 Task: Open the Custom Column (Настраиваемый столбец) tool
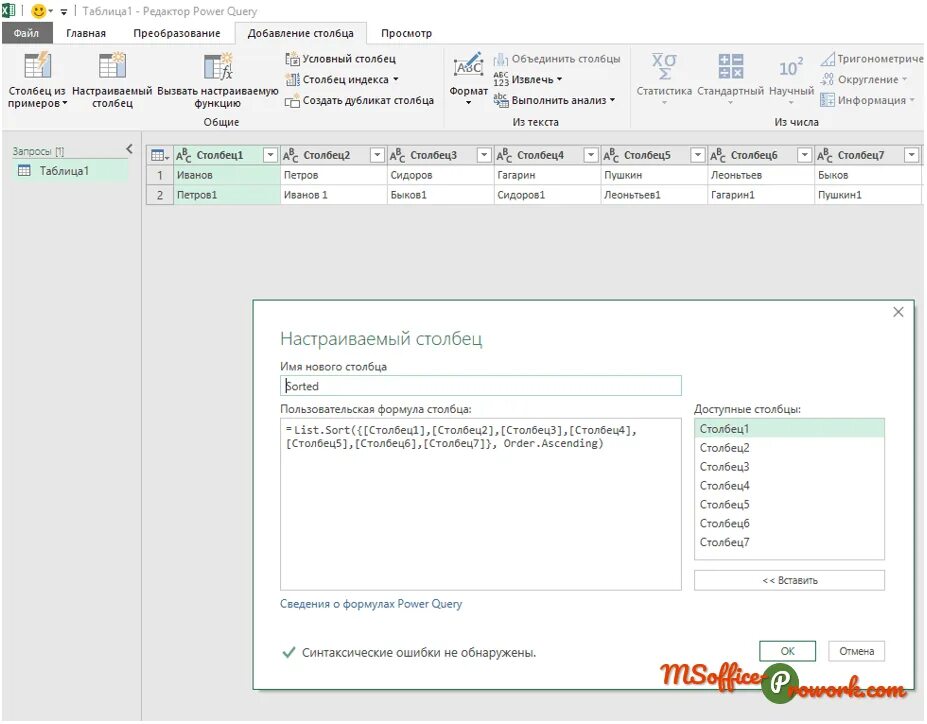(x=112, y=80)
